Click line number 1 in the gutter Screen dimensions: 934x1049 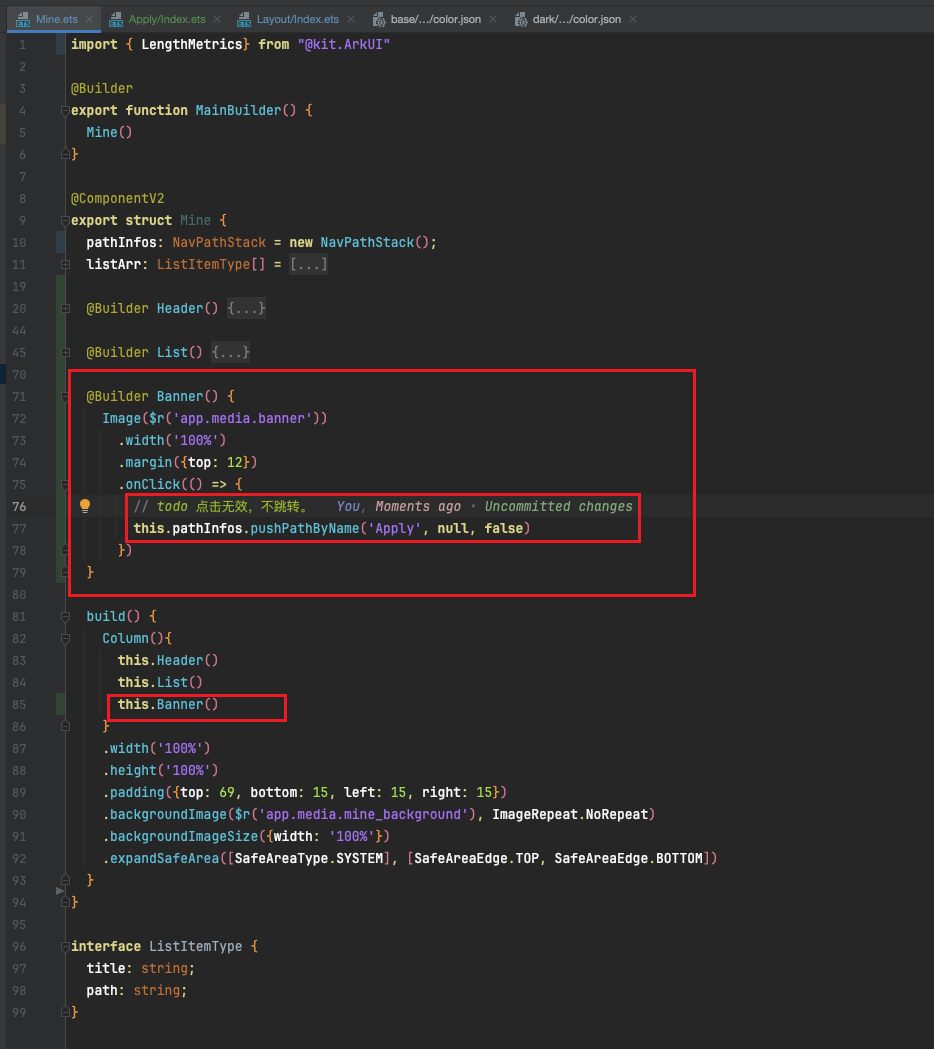(22, 45)
